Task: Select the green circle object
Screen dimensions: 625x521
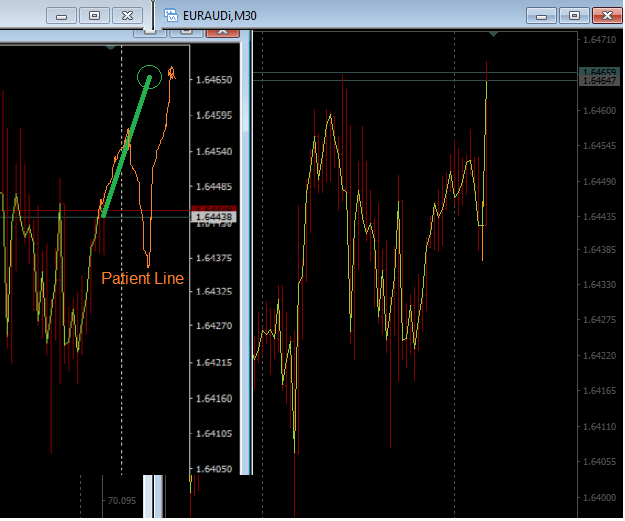Action: pyautogui.click(x=149, y=77)
